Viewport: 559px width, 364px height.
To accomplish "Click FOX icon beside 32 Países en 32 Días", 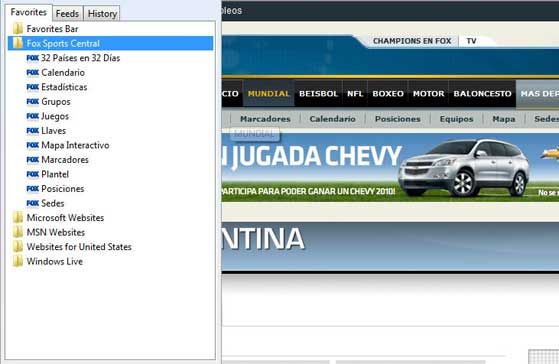I will click(x=32, y=58).
